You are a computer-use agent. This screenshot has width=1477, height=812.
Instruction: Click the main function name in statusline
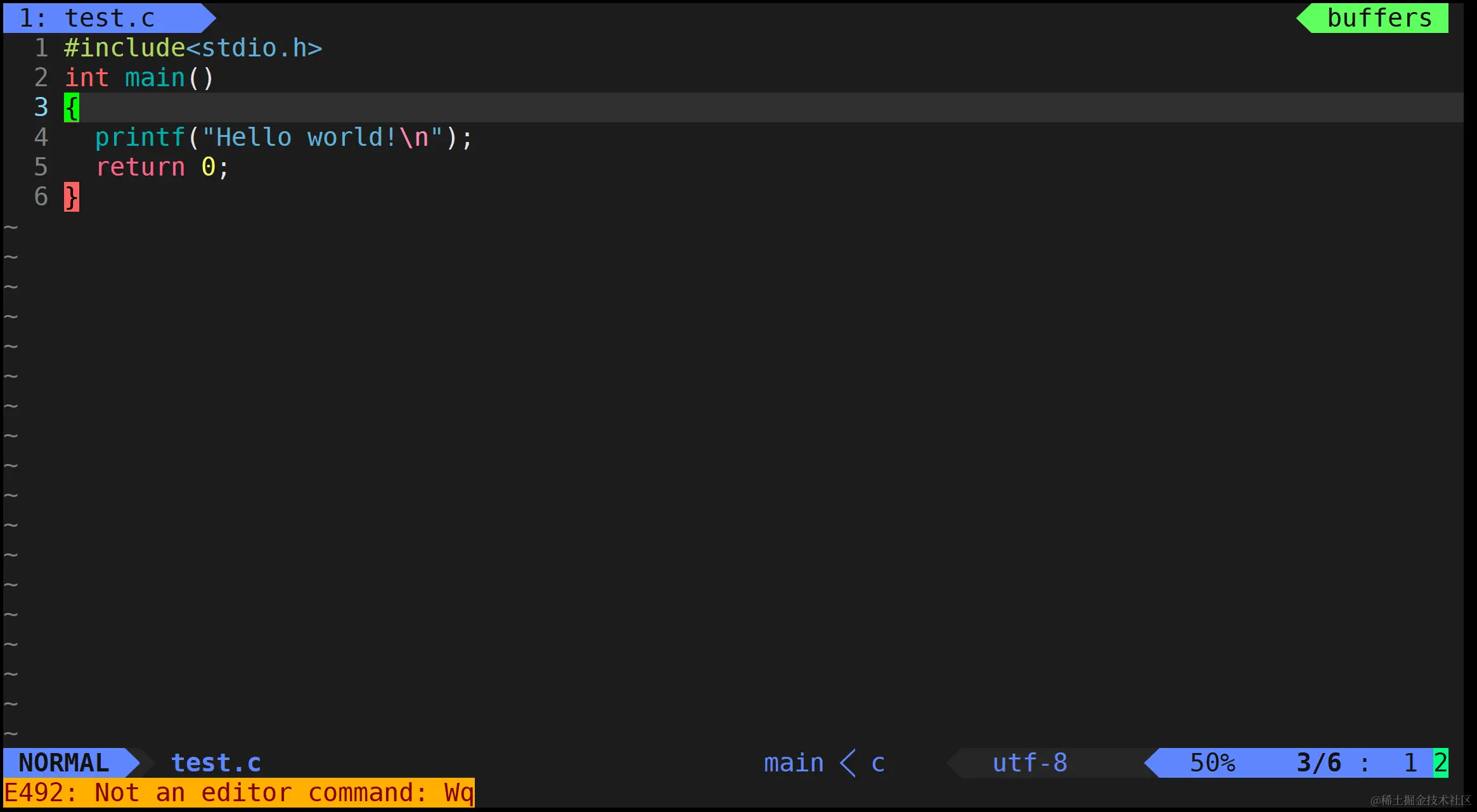click(794, 763)
